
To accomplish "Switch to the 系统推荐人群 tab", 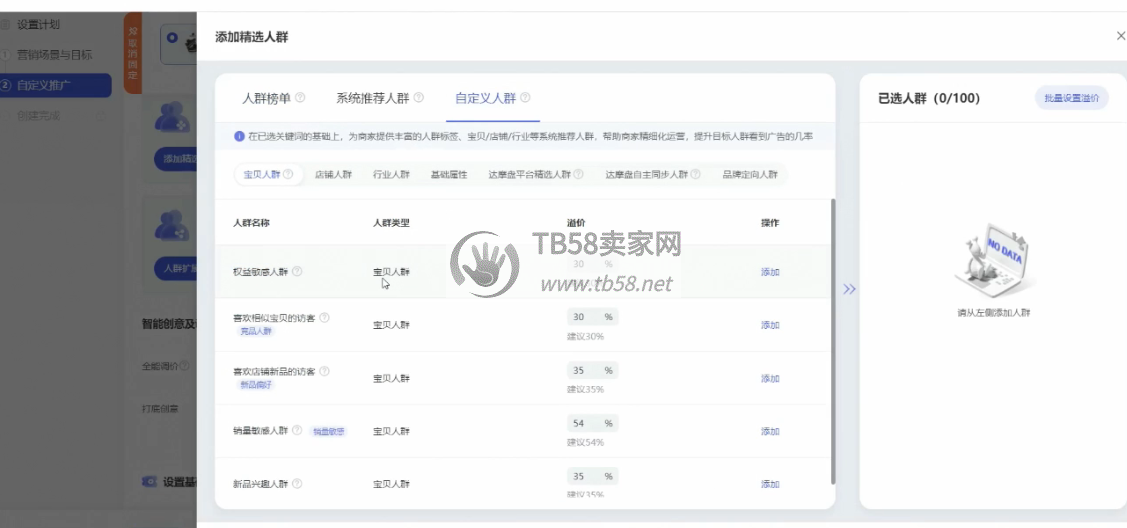I will click(x=372, y=98).
